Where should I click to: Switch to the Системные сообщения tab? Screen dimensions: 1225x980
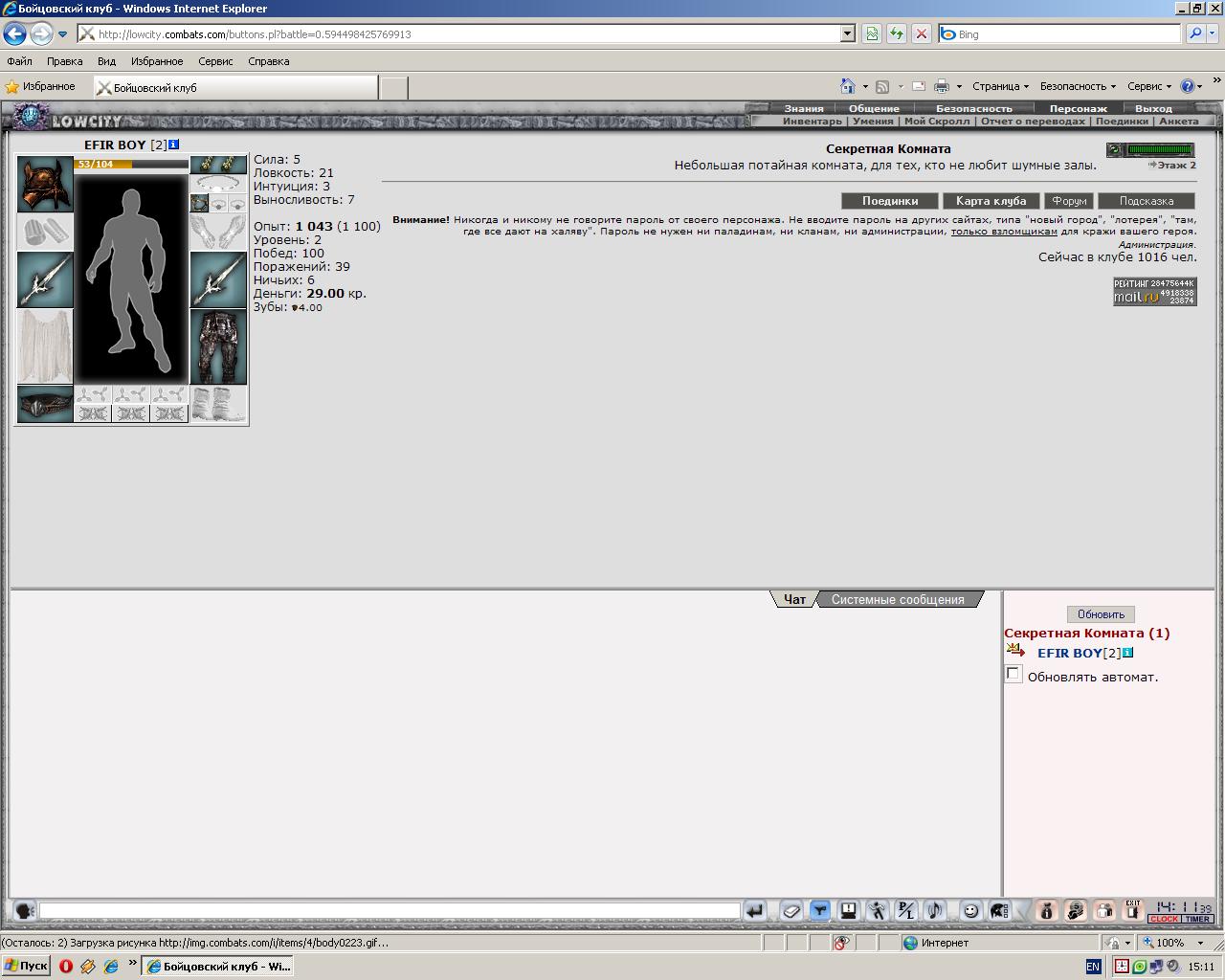tap(898, 599)
